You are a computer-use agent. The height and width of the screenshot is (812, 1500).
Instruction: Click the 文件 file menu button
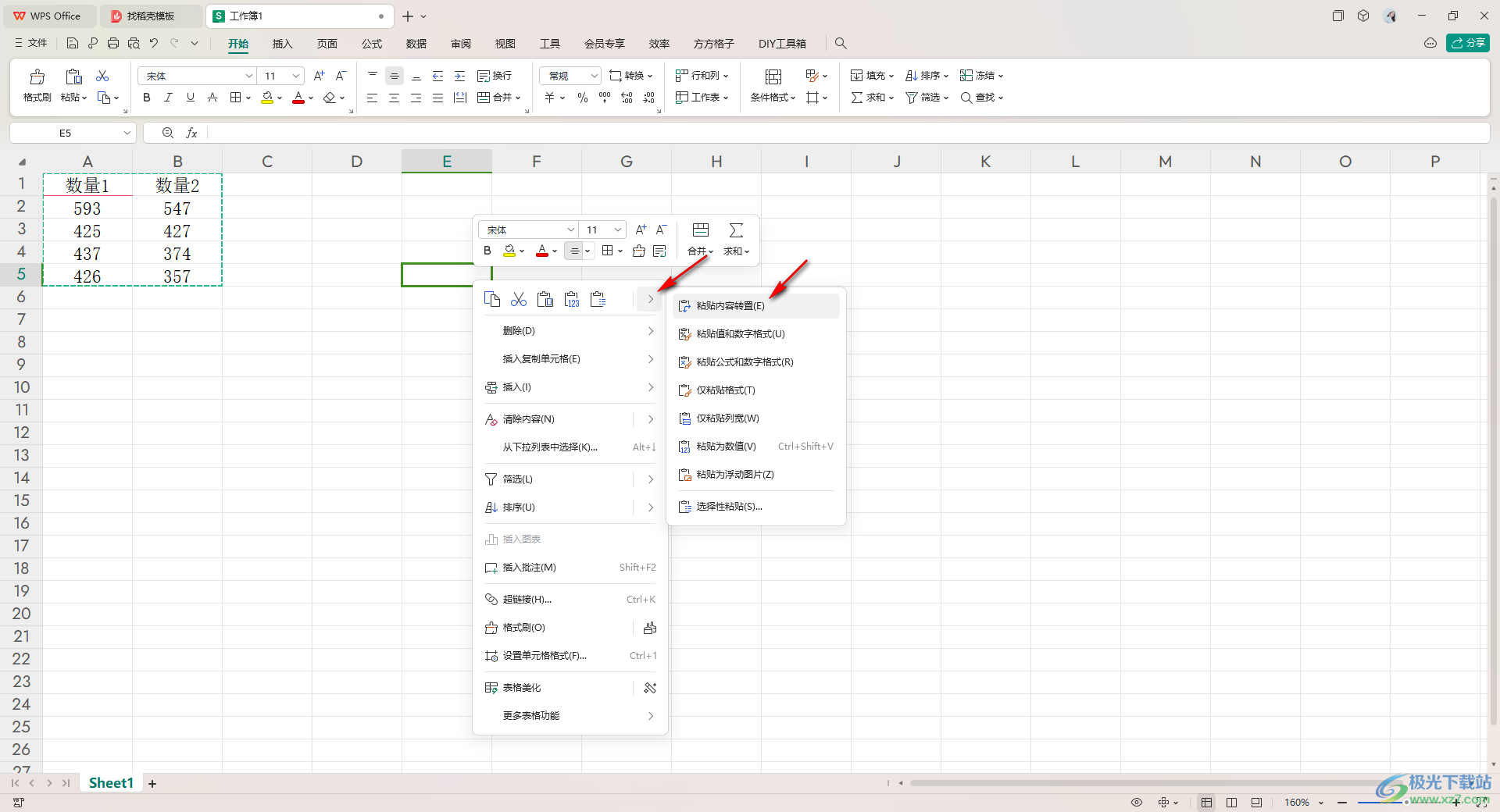click(x=31, y=44)
